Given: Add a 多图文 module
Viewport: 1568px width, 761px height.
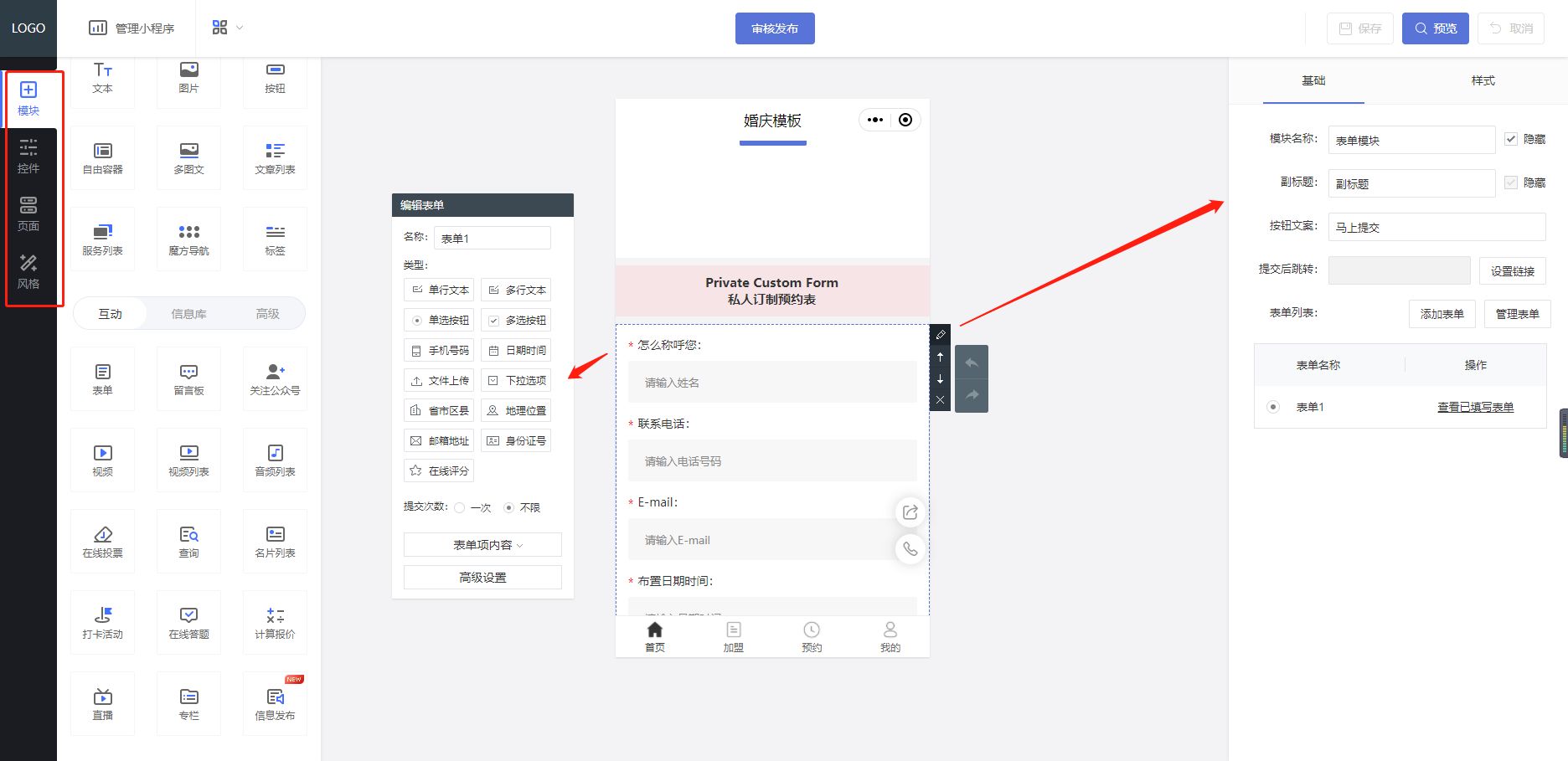Looking at the screenshot, I should pyautogui.click(x=188, y=158).
